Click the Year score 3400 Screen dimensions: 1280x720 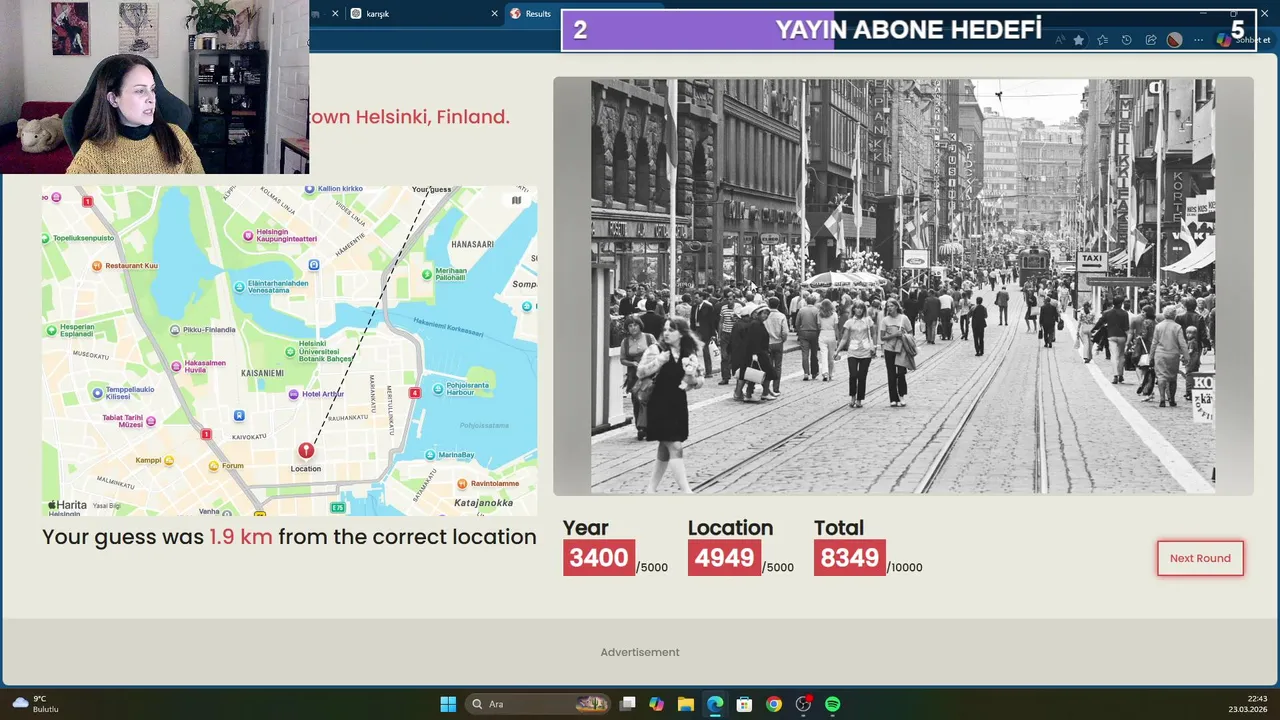coord(599,558)
